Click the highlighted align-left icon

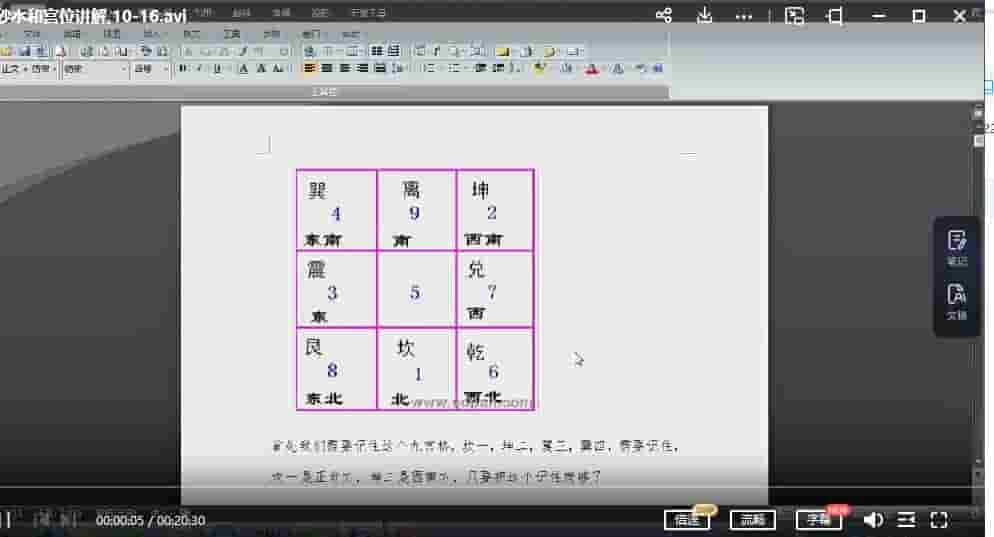pos(309,69)
